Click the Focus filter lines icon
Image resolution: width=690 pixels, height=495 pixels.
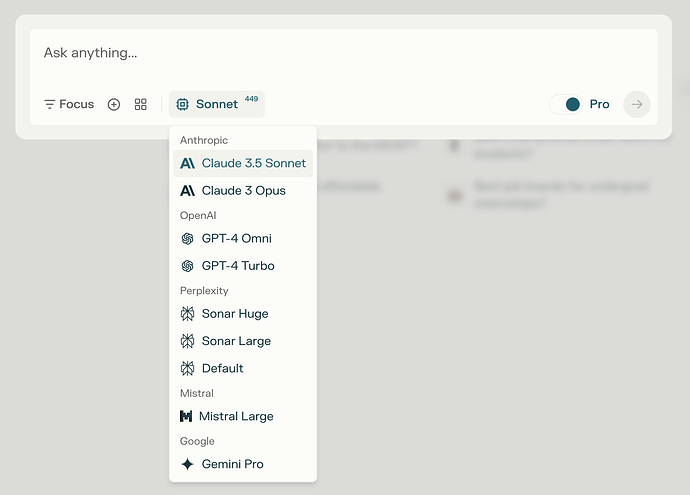pyautogui.click(x=49, y=104)
